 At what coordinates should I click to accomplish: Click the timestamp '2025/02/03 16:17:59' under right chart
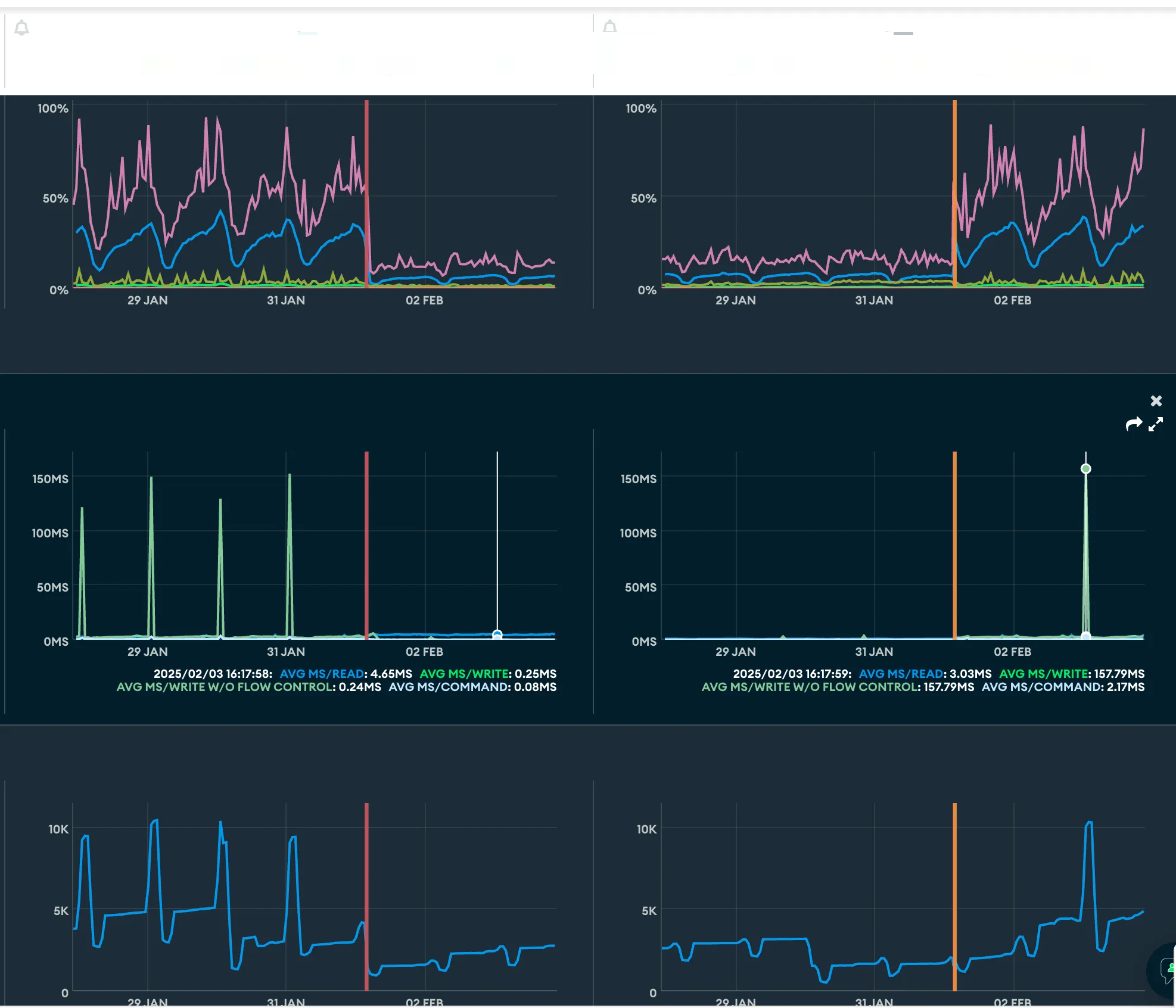coord(791,674)
